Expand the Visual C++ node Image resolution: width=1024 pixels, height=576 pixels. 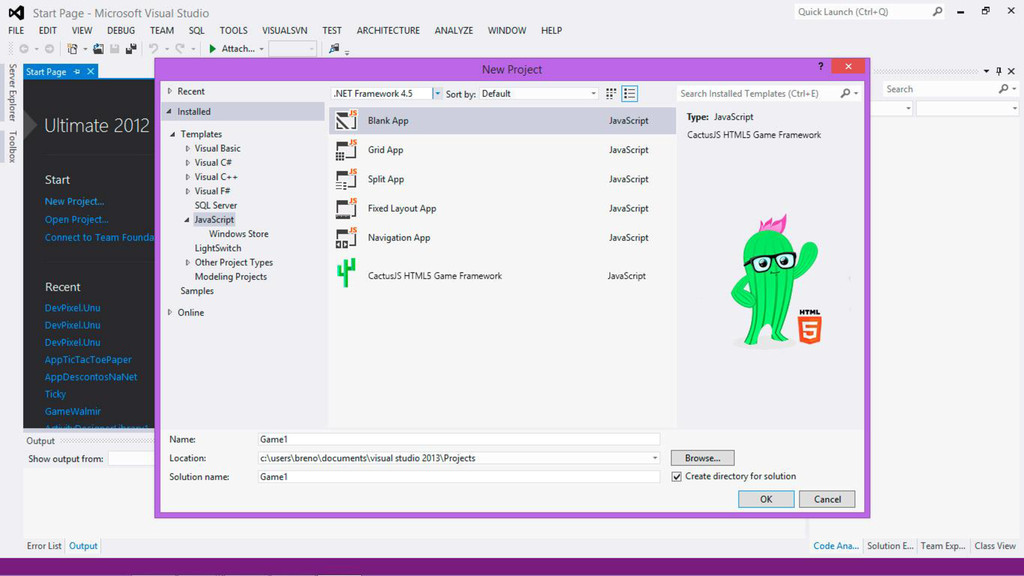pyautogui.click(x=187, y=177)
